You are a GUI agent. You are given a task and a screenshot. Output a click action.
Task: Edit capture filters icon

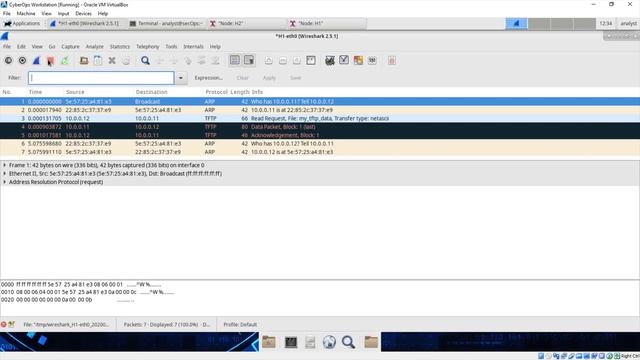[330, 61]
